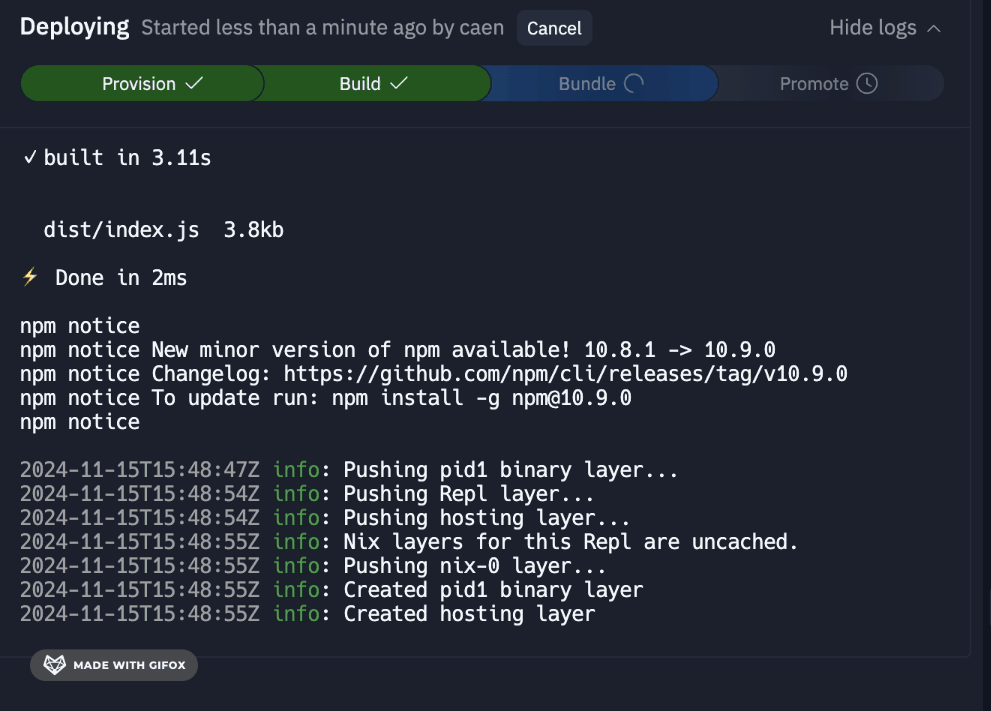Click the checkmark beside built in 3.11s

point(30,158)
